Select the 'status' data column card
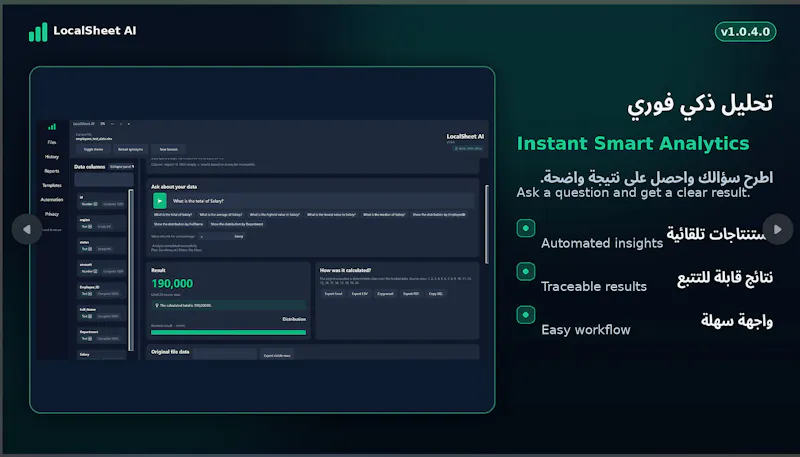Screen dimensions: 800x457 click(x=102, y=245)
